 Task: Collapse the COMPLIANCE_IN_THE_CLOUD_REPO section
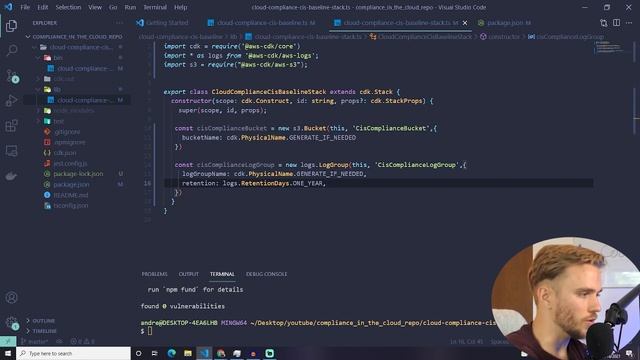pyautogui.click(x=77, y=37)
